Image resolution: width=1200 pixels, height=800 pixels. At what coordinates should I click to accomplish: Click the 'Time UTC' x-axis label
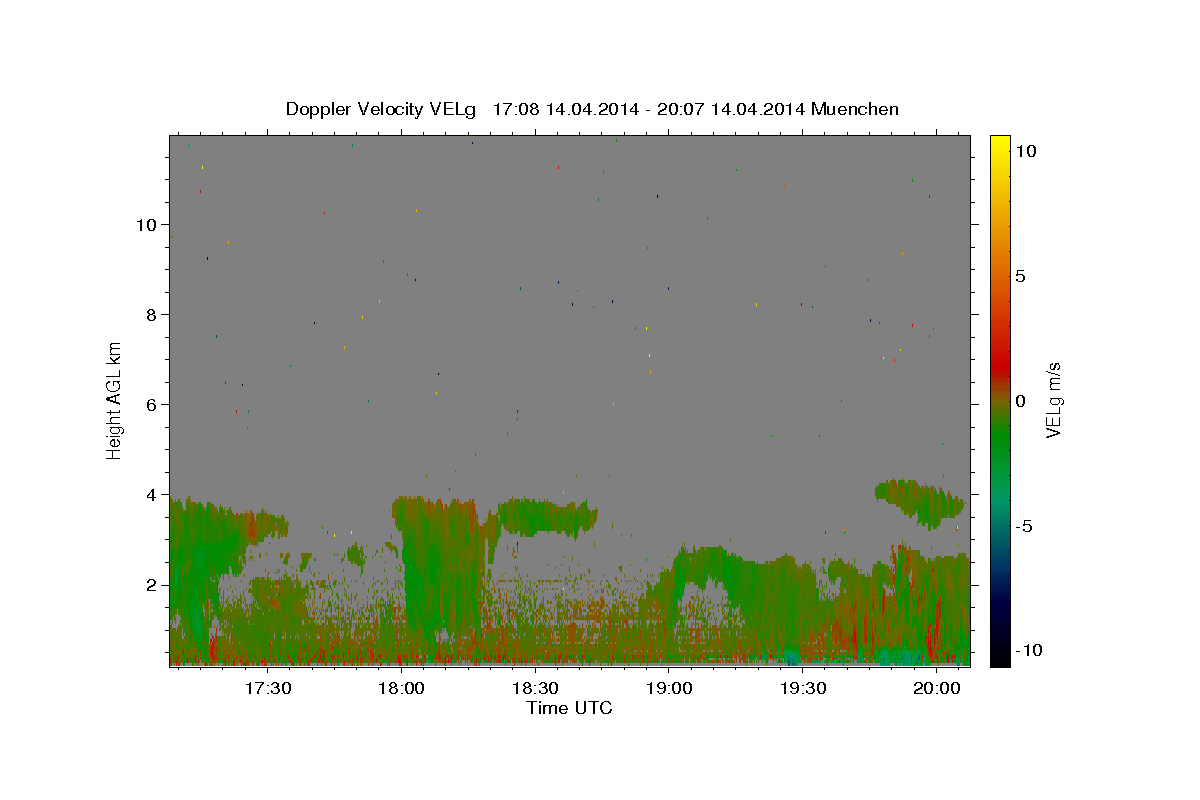(x=569, y=708)
